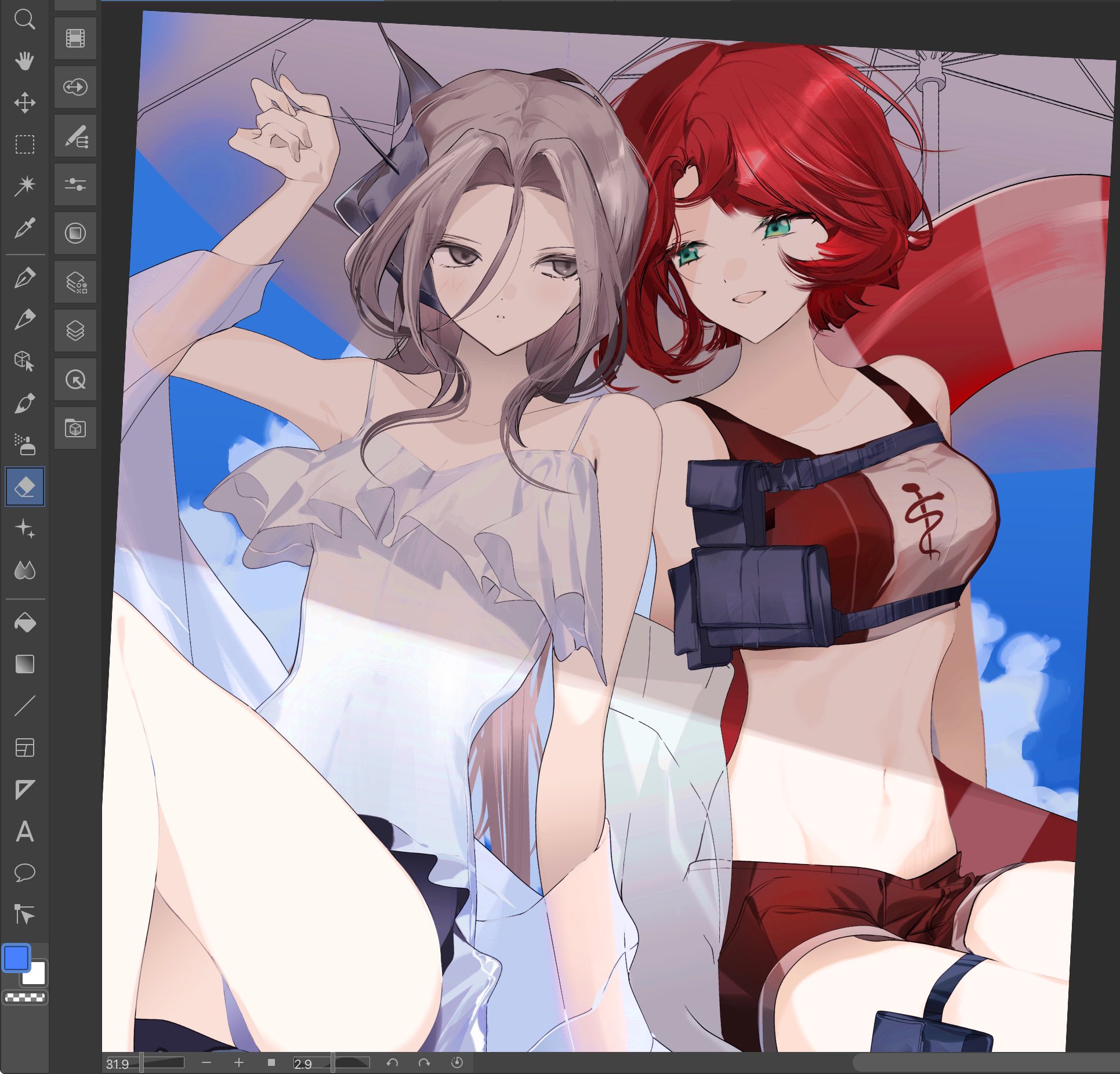Select the Zoom magnifier tool
The height and width of the screenshot is (1074, 1120).
click(24, 19)
